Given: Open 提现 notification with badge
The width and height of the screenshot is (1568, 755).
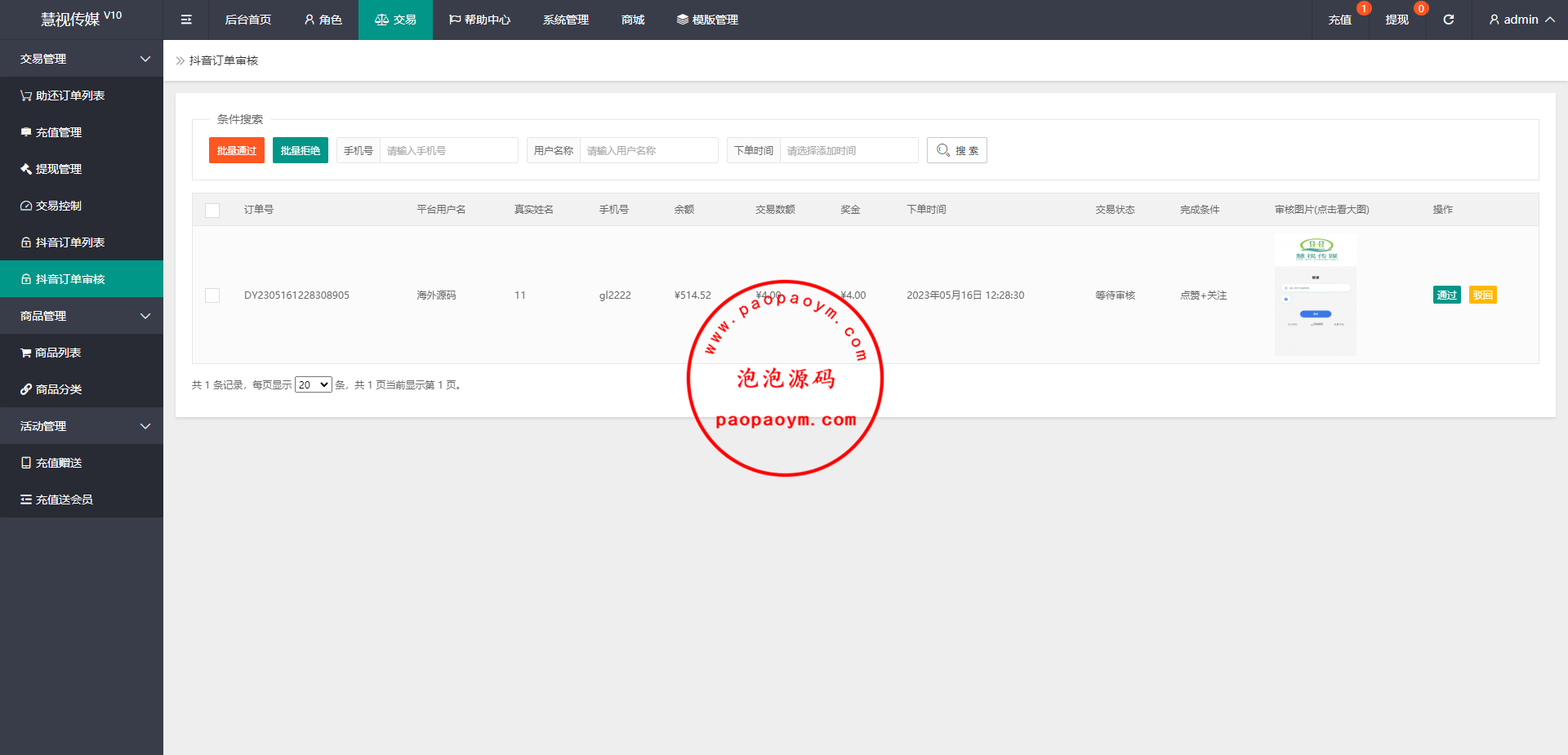Looking at the screenshot, I should (x=1396, y=20).
